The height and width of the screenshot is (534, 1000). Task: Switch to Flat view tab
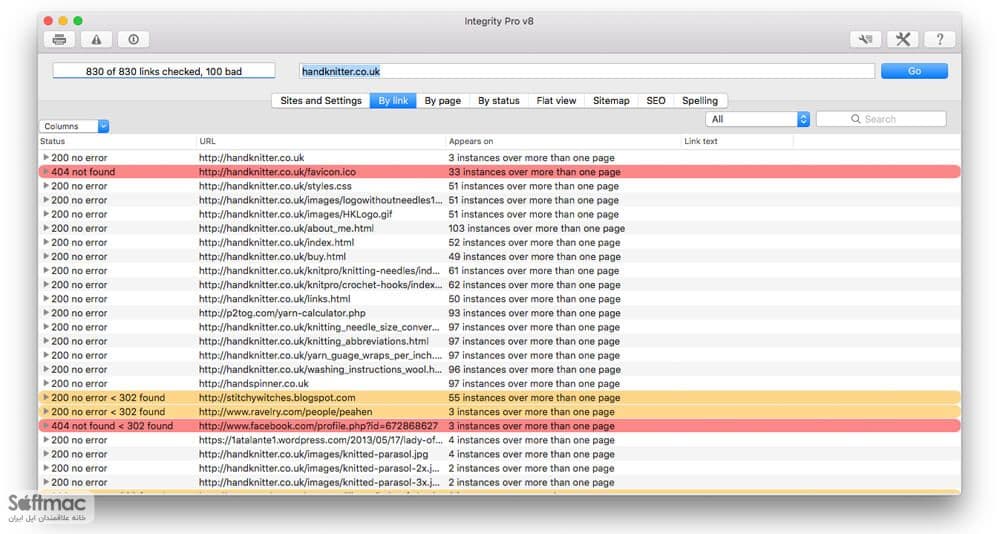pyautogui.click(x=556, y=101)
